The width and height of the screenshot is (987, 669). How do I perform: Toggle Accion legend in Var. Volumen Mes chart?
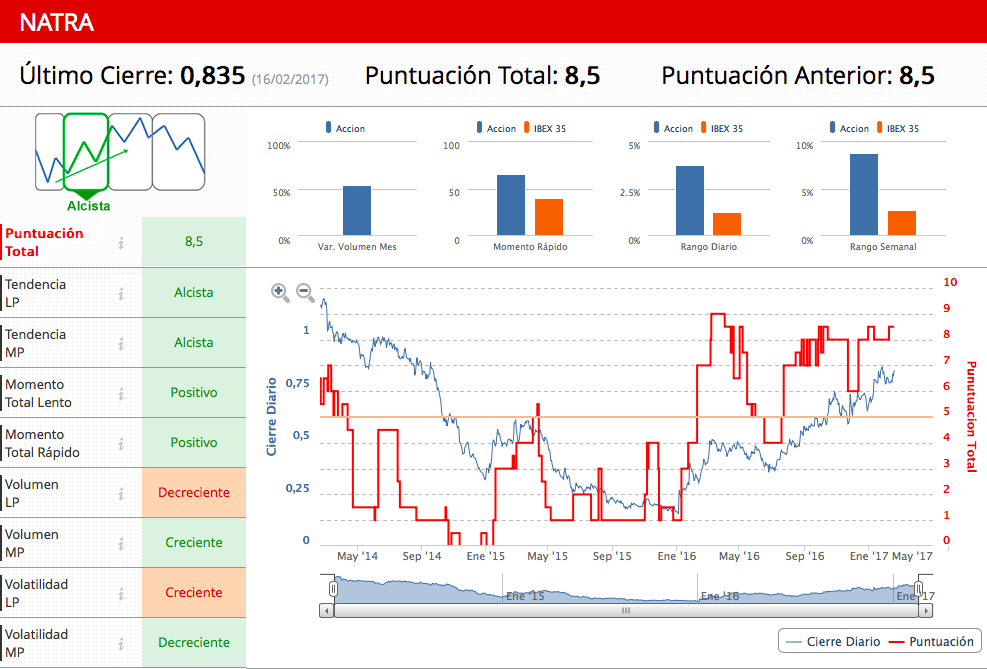click(345, 128)
